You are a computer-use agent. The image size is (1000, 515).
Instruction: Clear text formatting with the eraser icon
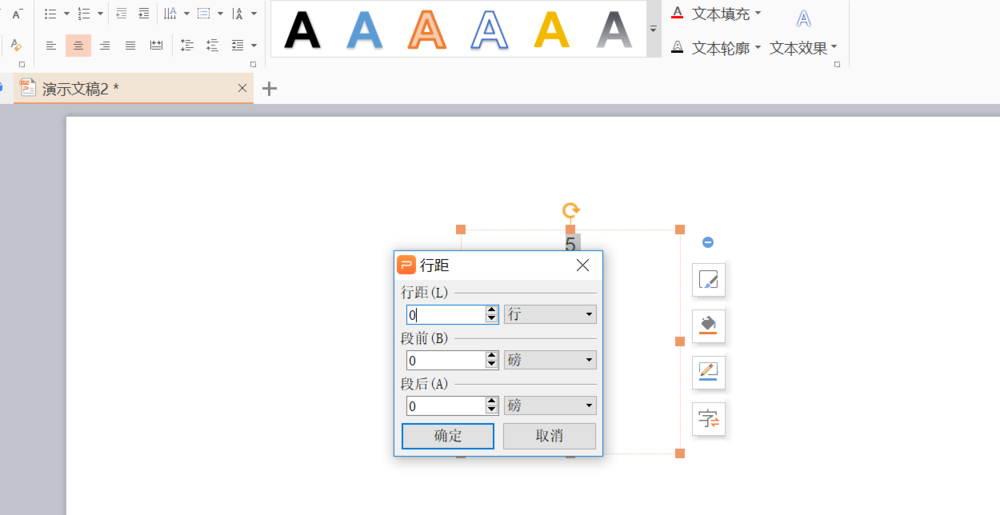point(17,45)
